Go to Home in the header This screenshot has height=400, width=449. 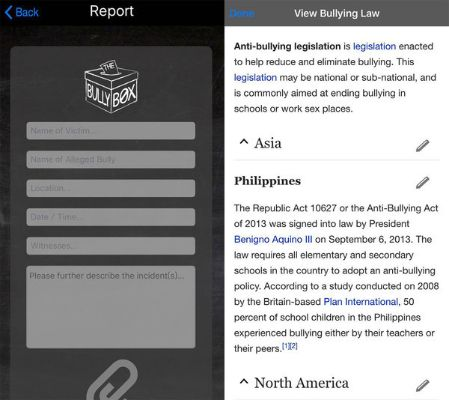click(242, 13)
